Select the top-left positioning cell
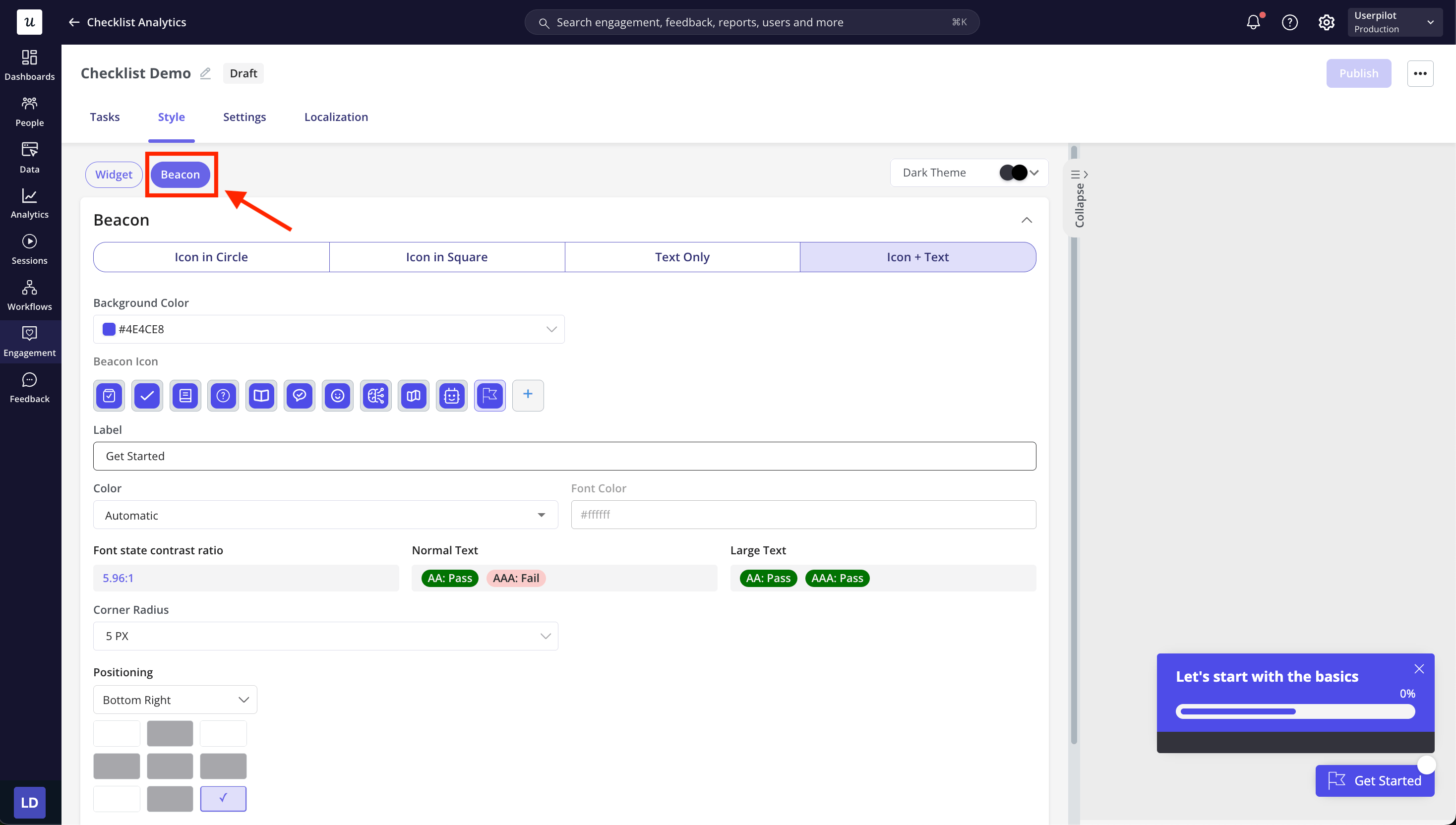 [117, 734]
